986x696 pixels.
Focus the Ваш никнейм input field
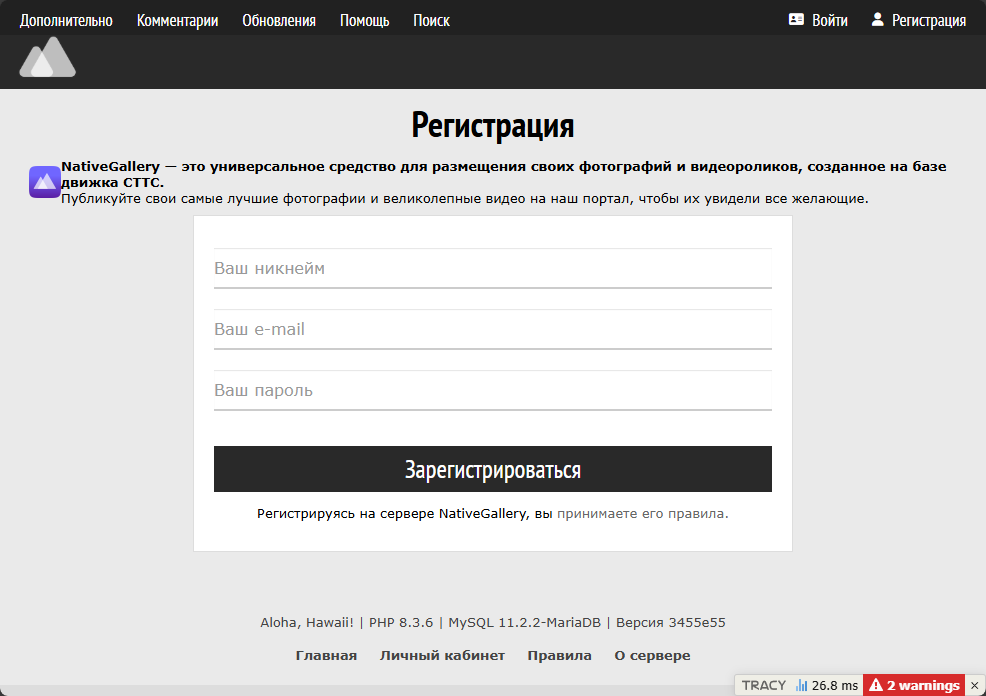tap(492, 269)
